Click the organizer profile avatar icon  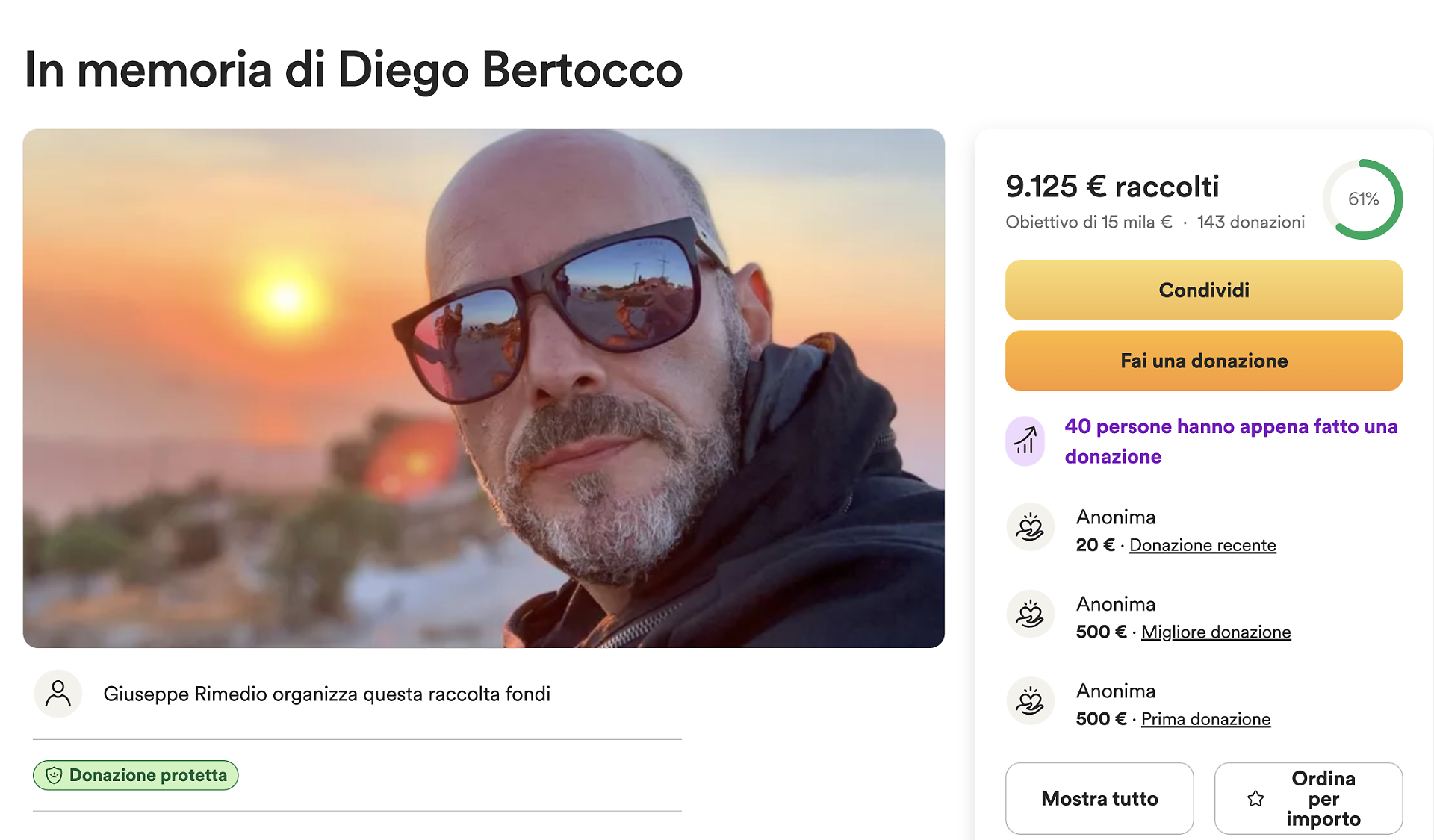[x=58, y=694]
